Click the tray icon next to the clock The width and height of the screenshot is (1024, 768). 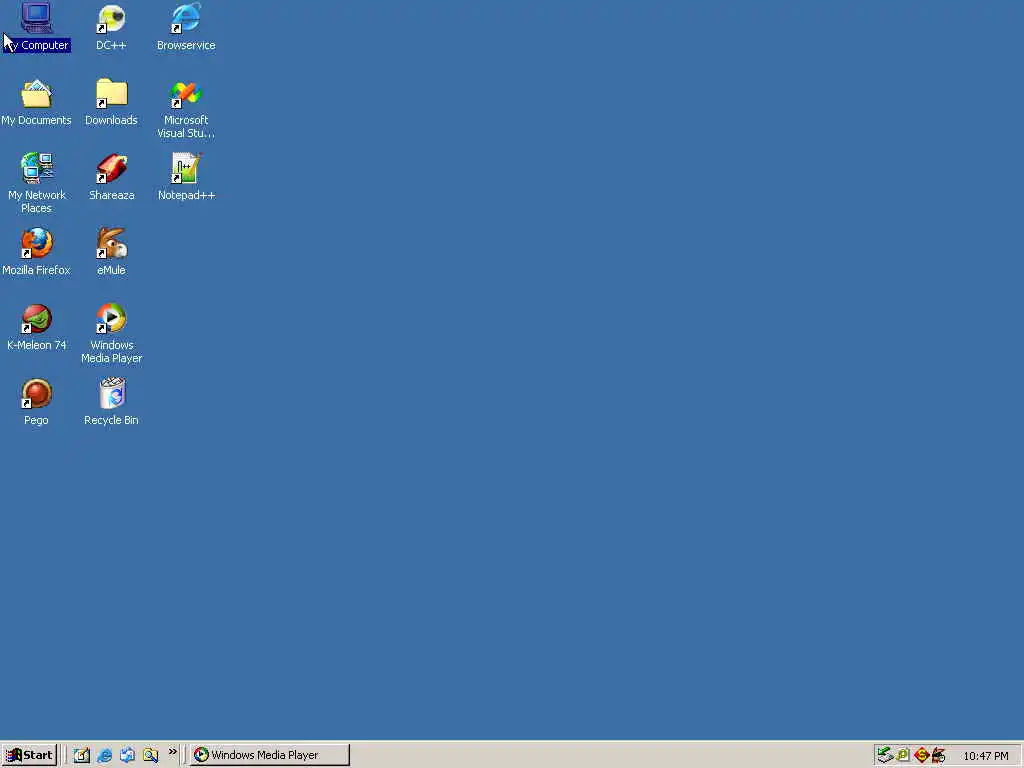(938, 755)
